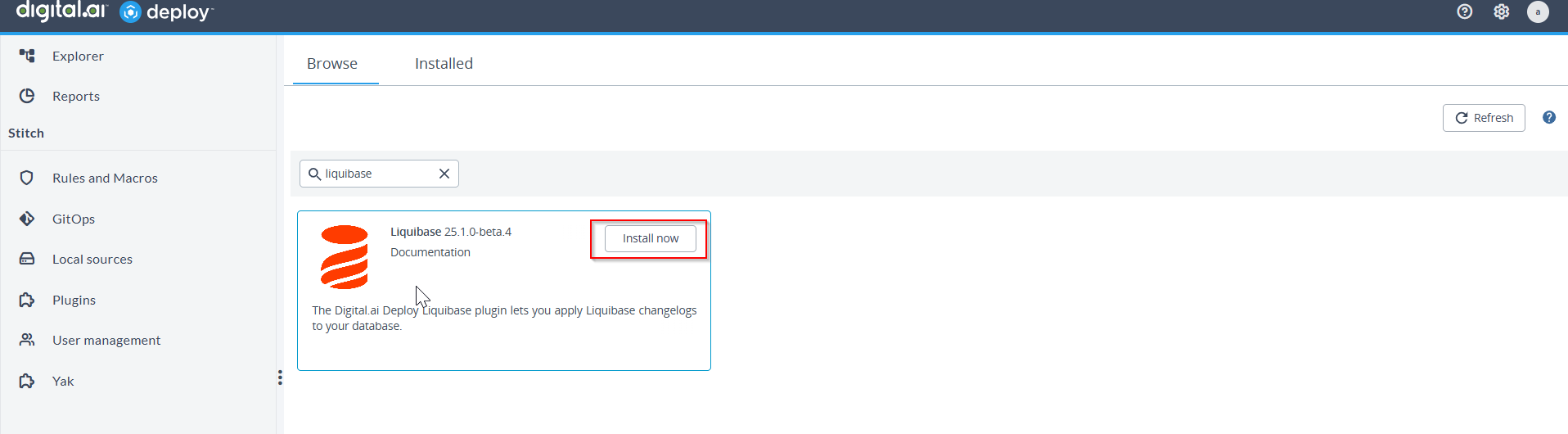Click the digital.ai deploy logo
1568x434 pixels.
click(115, 11)
